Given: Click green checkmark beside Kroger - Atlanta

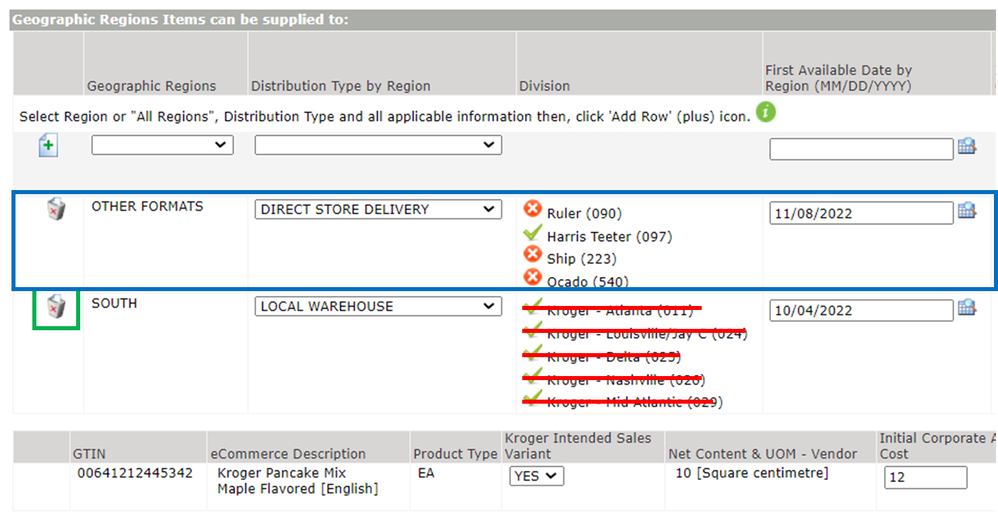Looking at the screenshot, I should [533, 307].
